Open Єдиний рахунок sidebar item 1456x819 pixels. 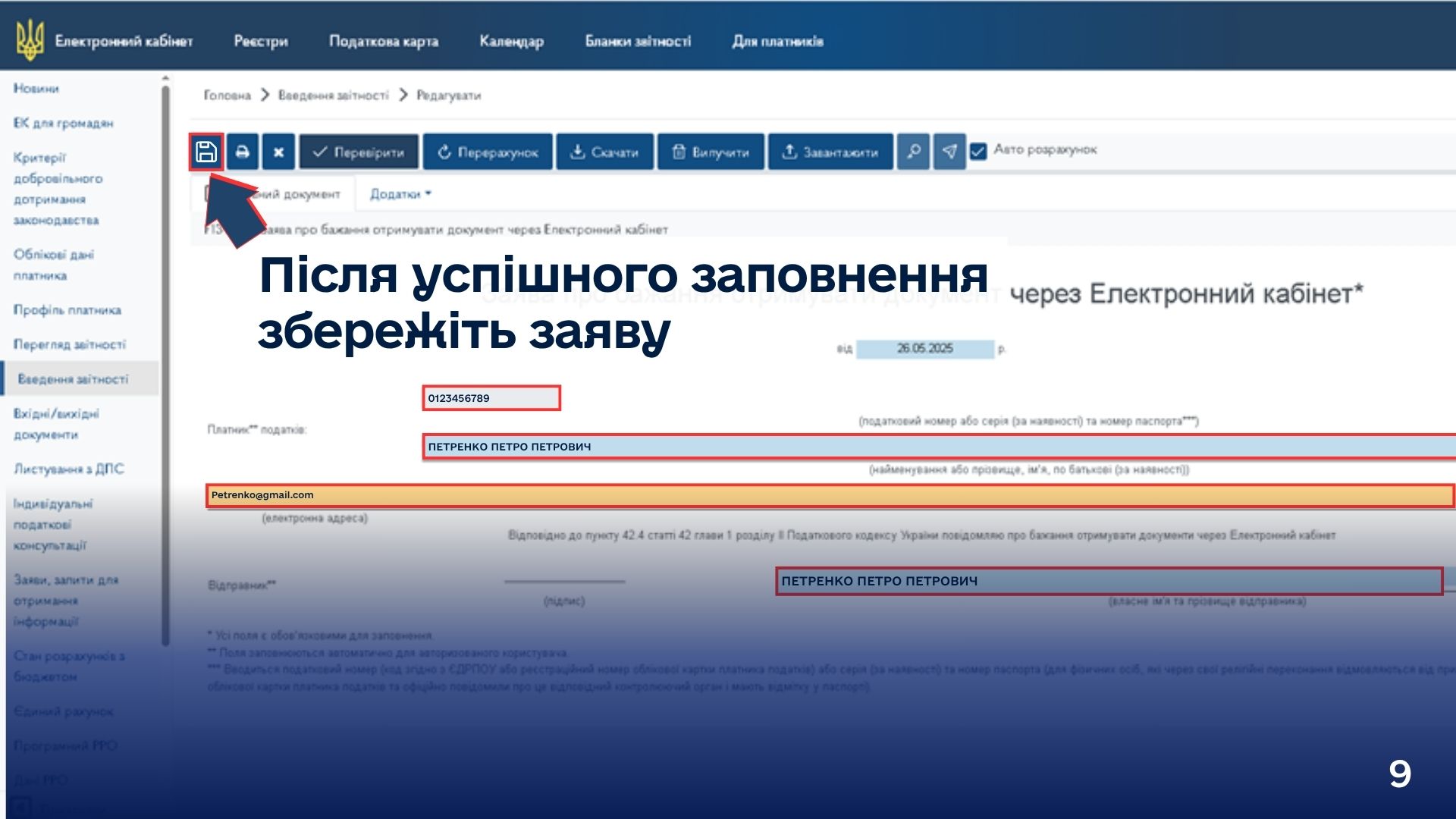(64, 711)
